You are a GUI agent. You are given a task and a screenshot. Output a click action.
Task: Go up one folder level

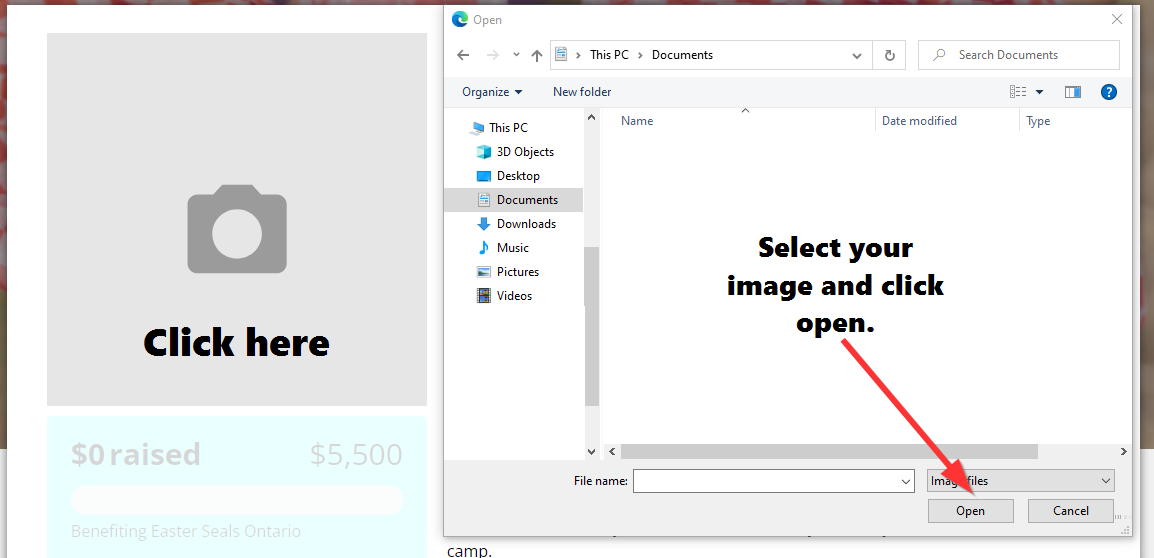537,55
